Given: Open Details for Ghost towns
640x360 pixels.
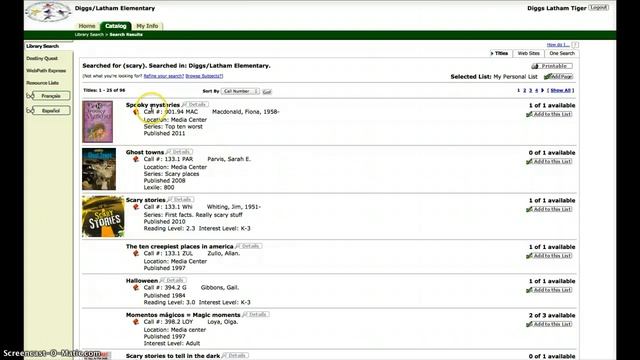Looking at the screenshot, I should click(180, 152).
